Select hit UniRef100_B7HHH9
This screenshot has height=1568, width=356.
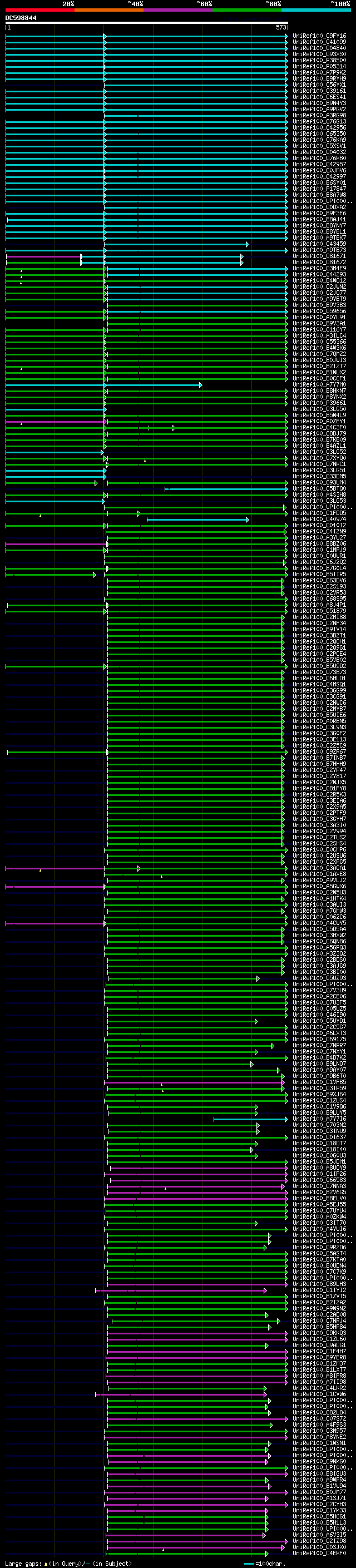319,764
